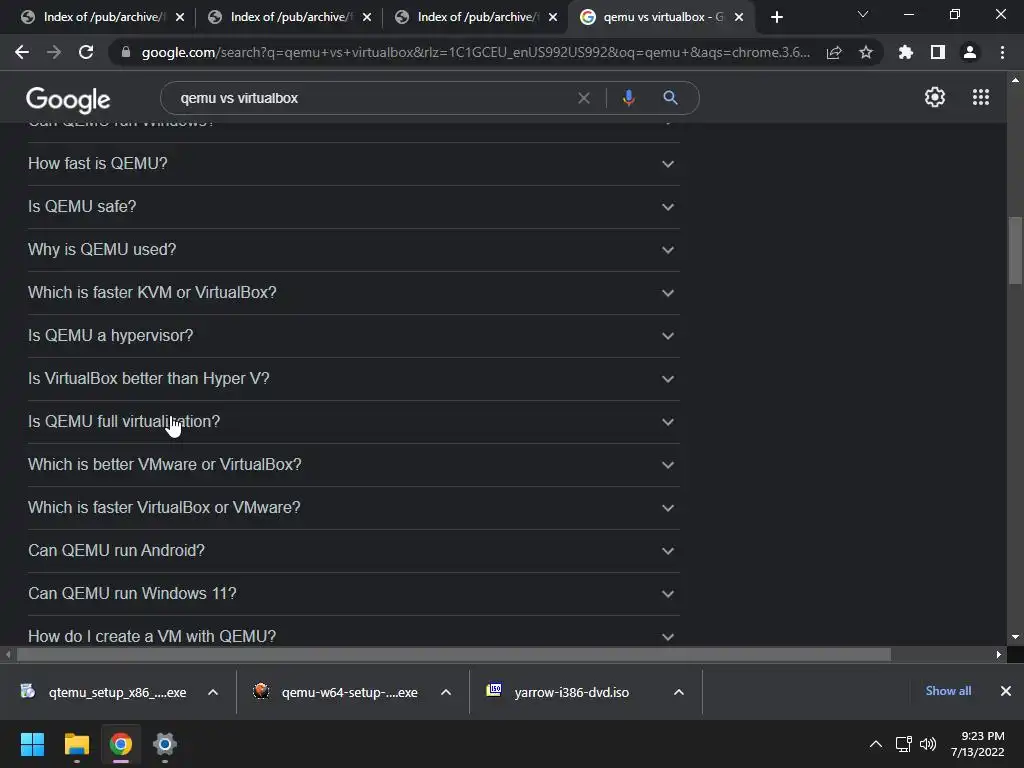Expand 'Can QEMU run Windows 11?' question

coord(353,594)
